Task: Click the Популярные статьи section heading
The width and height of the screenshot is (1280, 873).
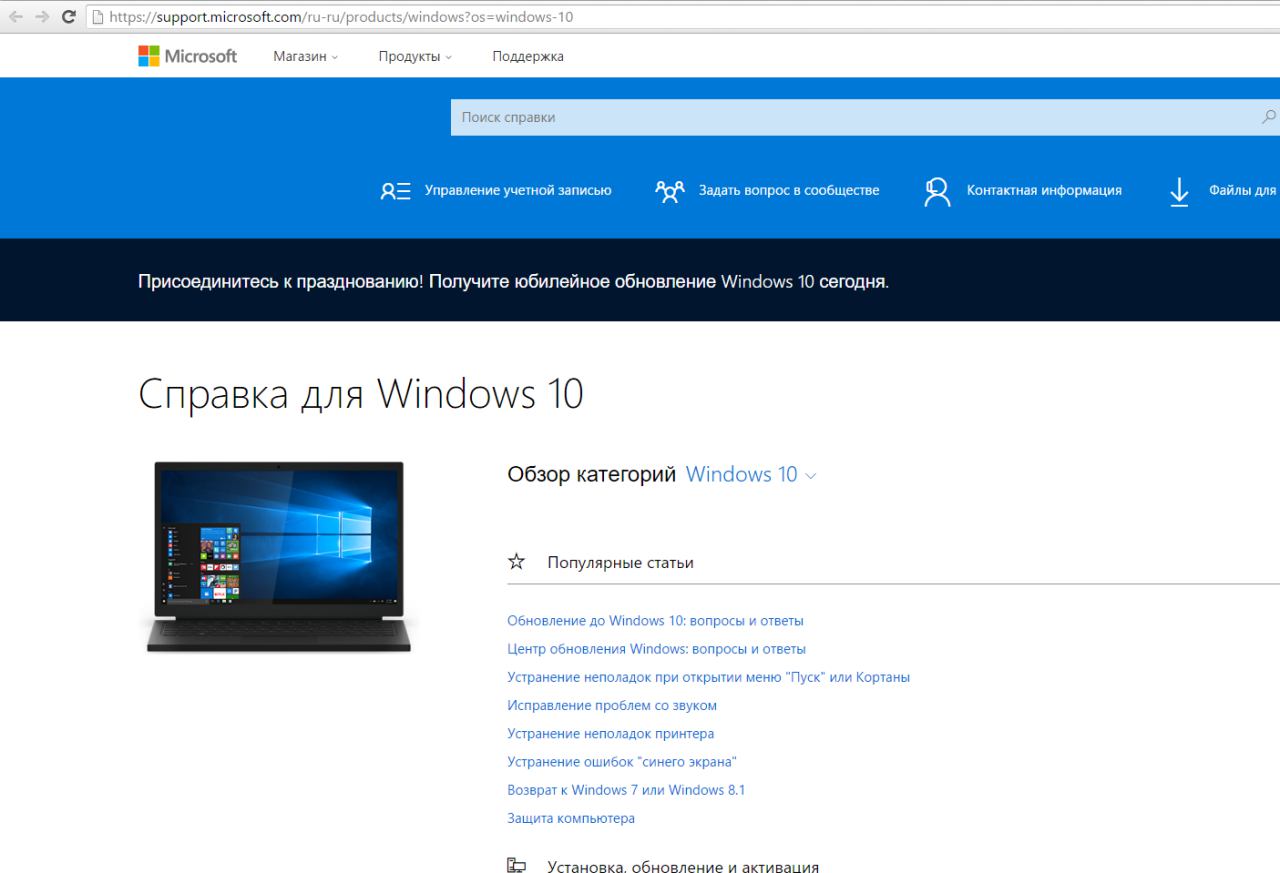Action: [x=620, y=562]
